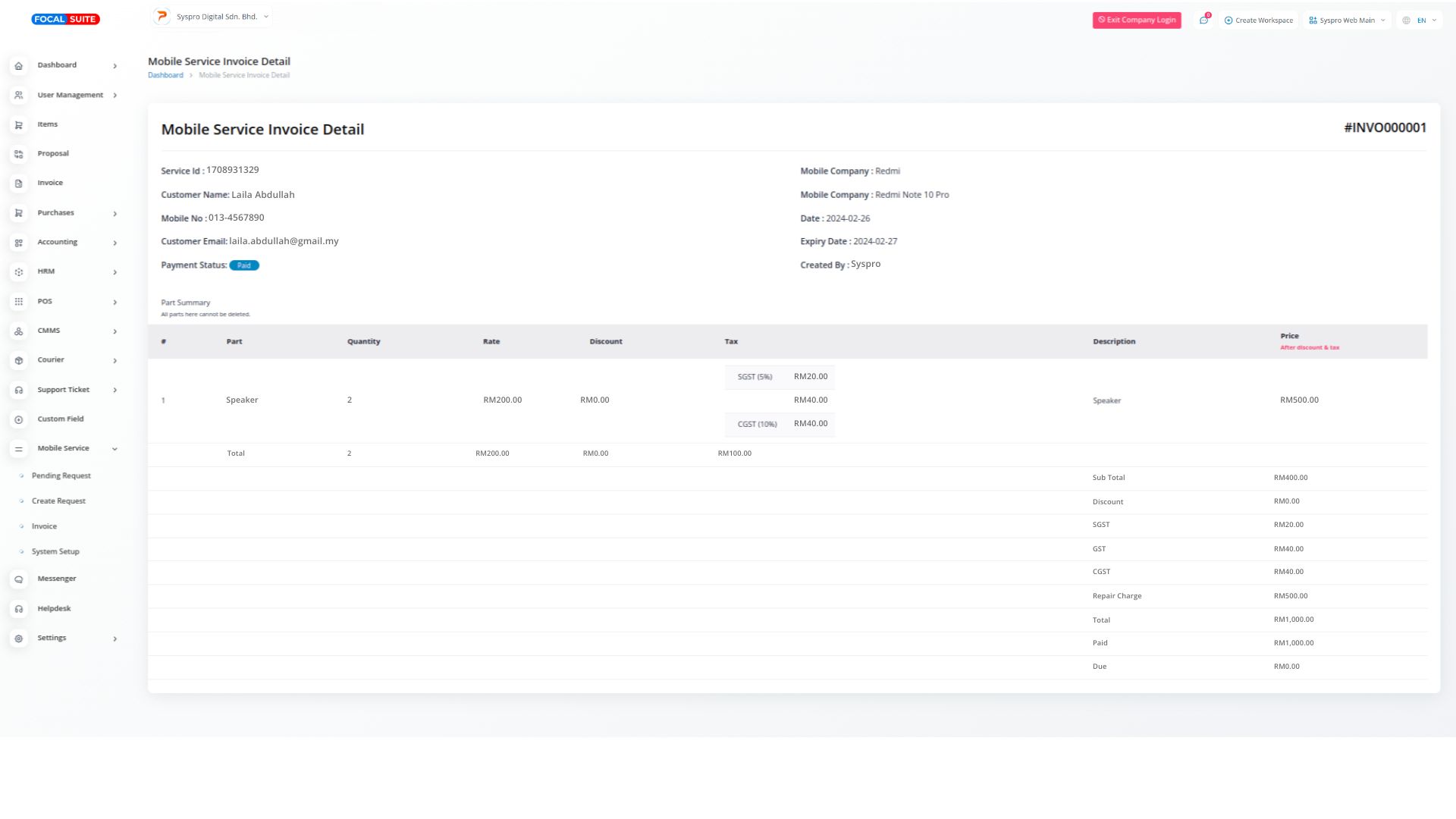Open System Setup under Mobile Service
The image size is (1456, 819).
tap(55, 552)
